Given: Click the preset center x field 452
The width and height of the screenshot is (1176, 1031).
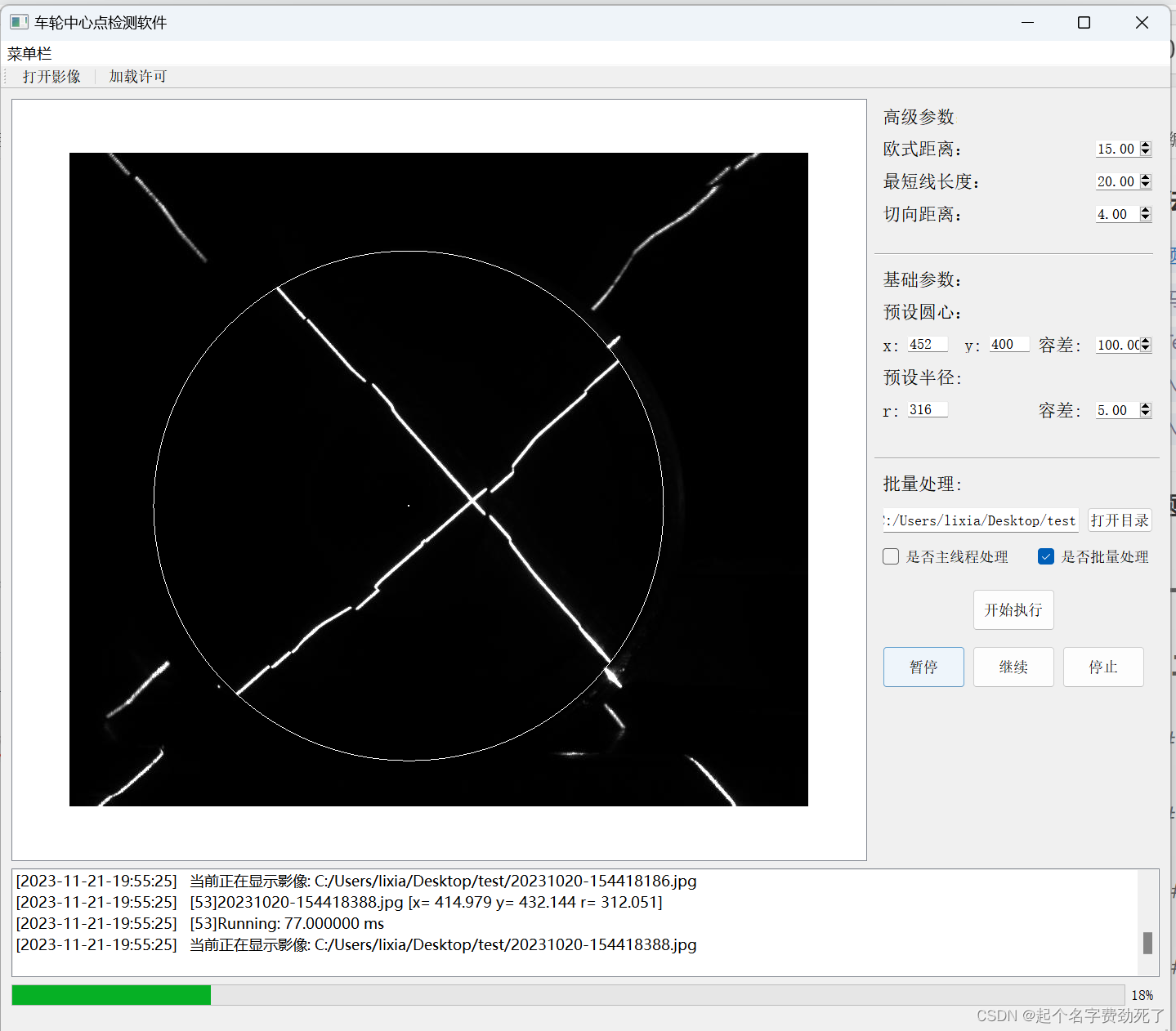Looking at the screenshot, I should click(x=928, y=345).
